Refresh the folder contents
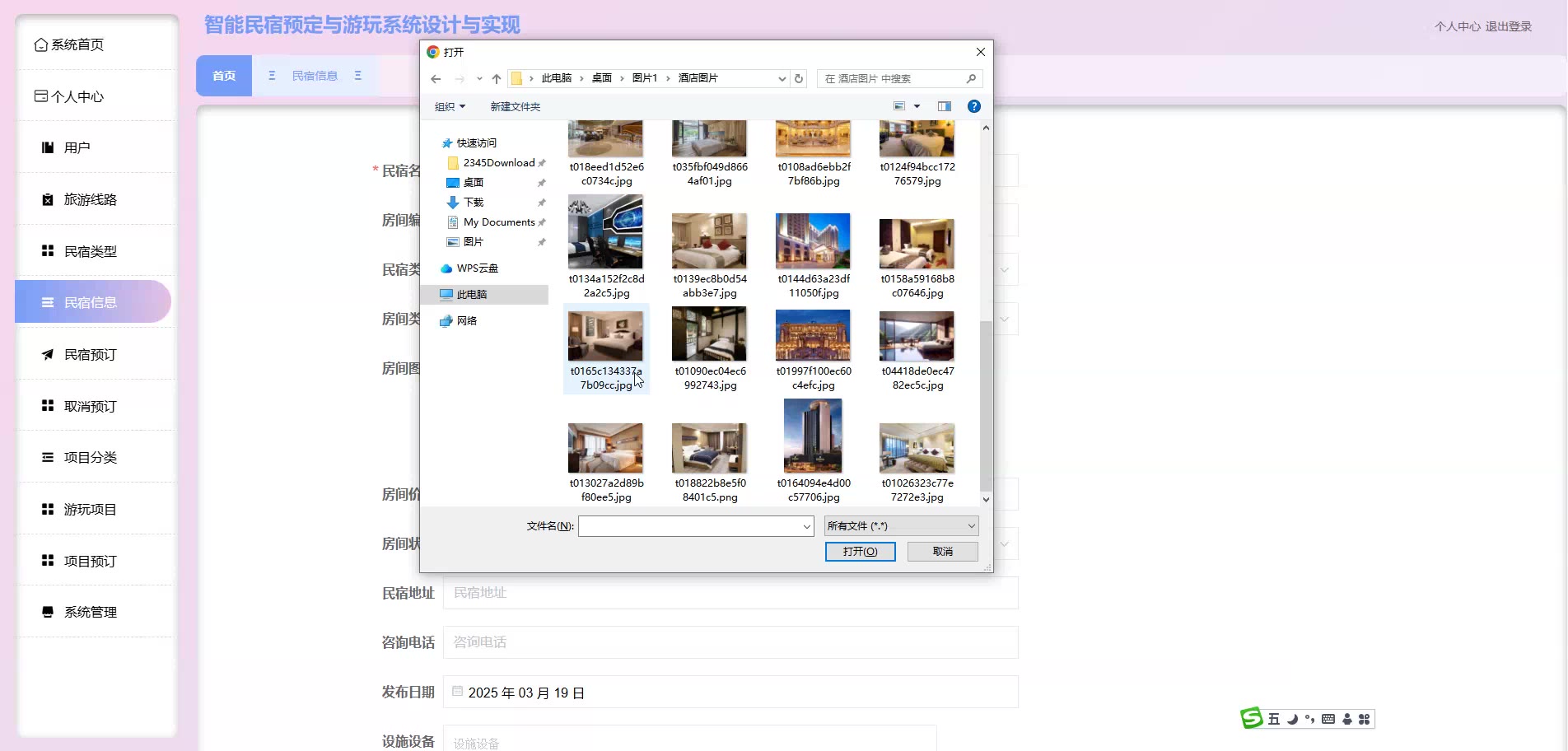 tap(798, 79)
